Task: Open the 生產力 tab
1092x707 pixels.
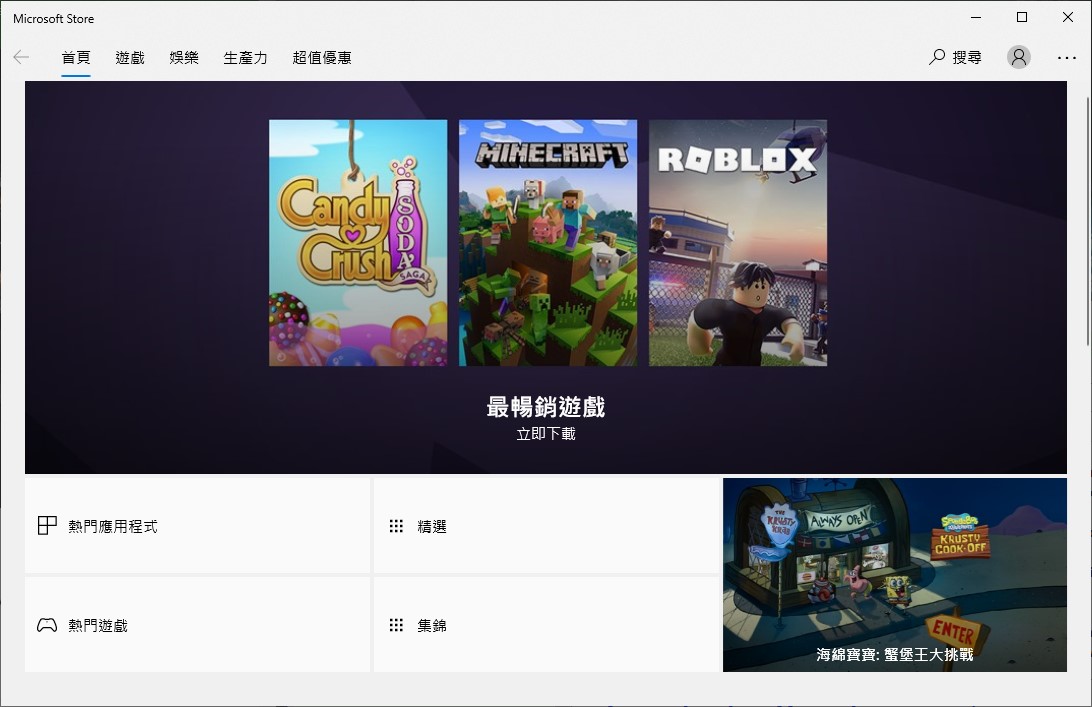Action: tap(245, 58)
